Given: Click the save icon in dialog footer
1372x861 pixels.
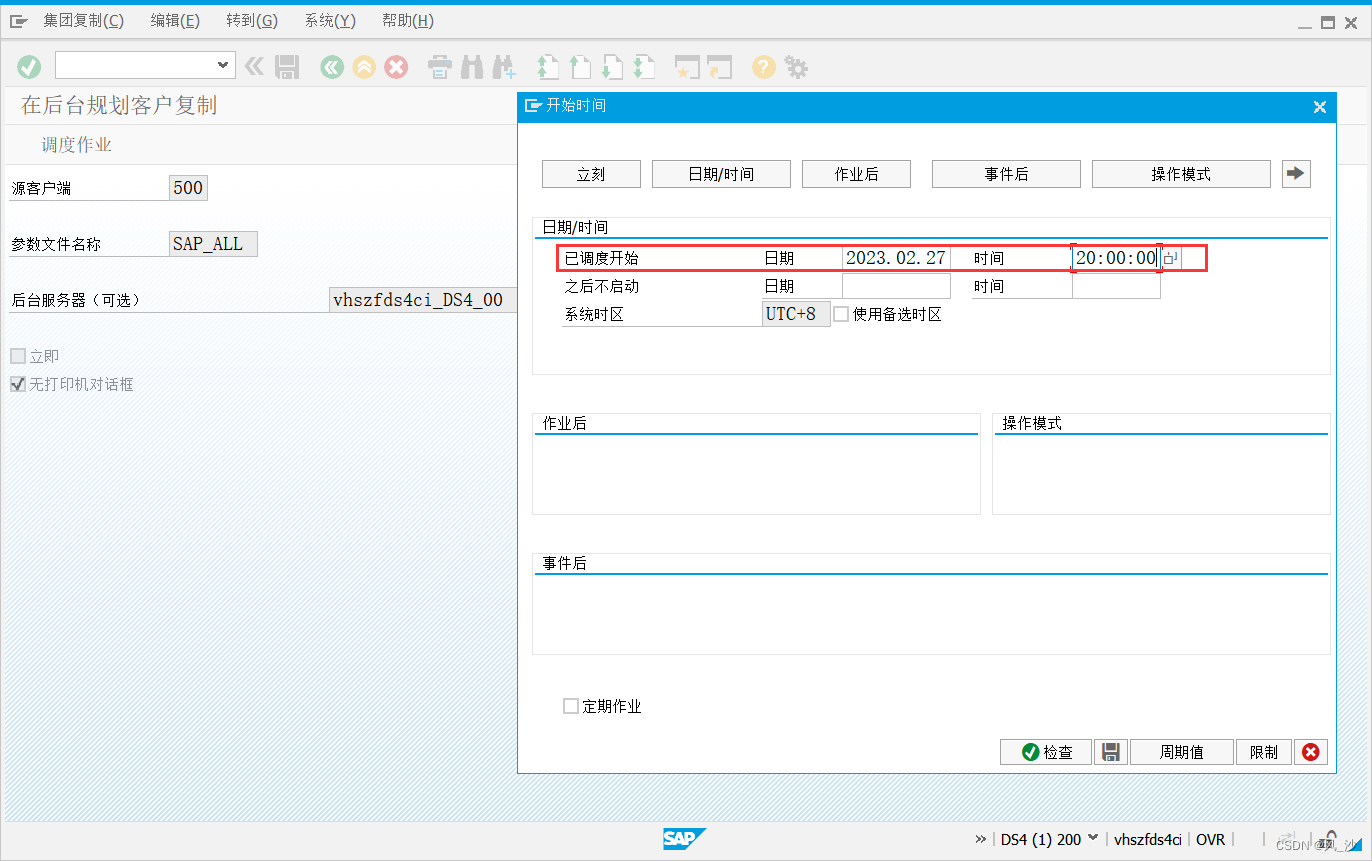Looking at the screenshot, I should (x=1110, y=752).
